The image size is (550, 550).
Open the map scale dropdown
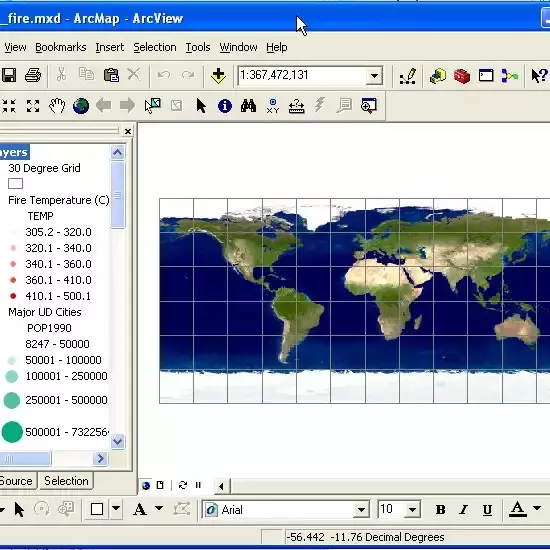click(x=374, y=75)
